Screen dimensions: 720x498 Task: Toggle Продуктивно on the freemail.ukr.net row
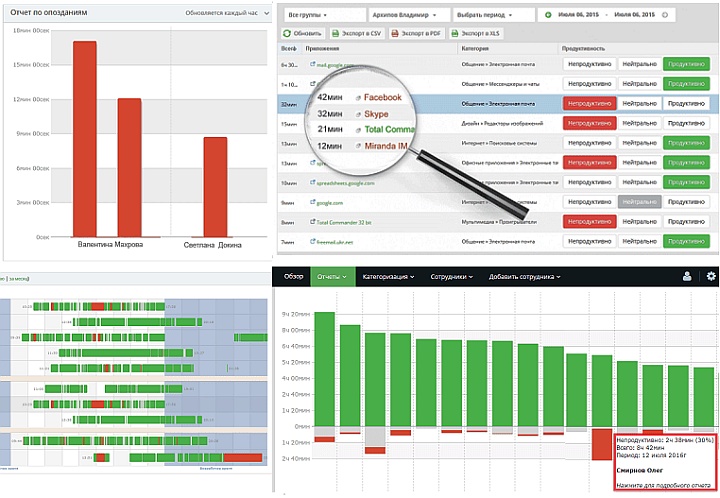[x=686, y=241]
